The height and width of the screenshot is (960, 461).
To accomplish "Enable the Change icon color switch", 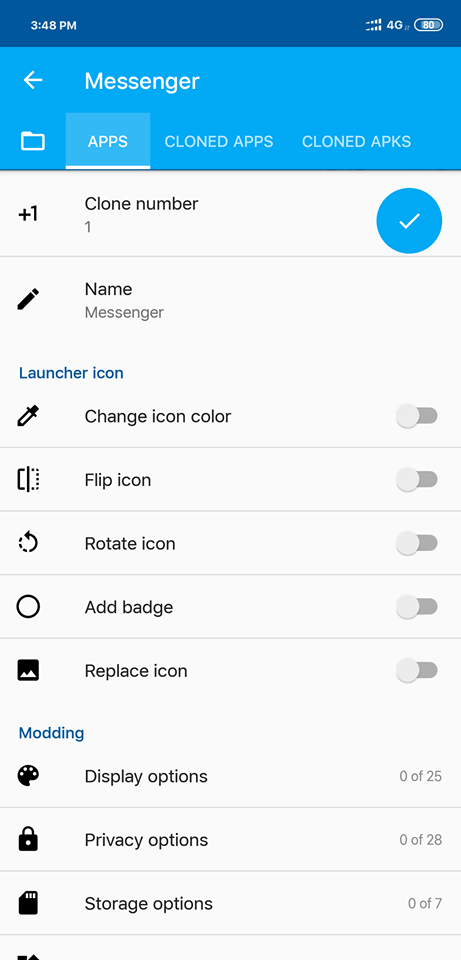I will coord(417,416).
